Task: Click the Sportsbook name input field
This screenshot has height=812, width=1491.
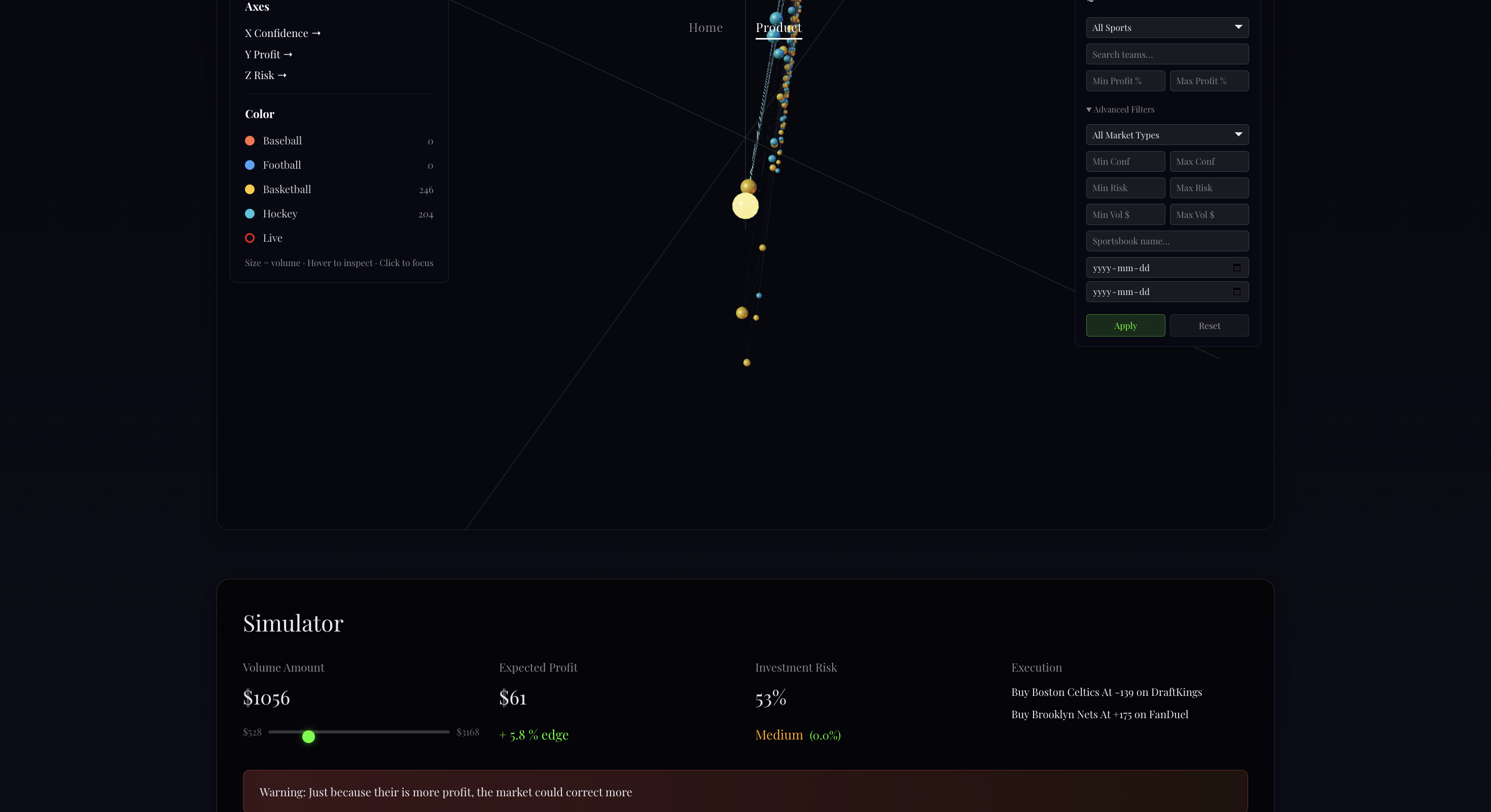Action: [x=1166, y=241]
